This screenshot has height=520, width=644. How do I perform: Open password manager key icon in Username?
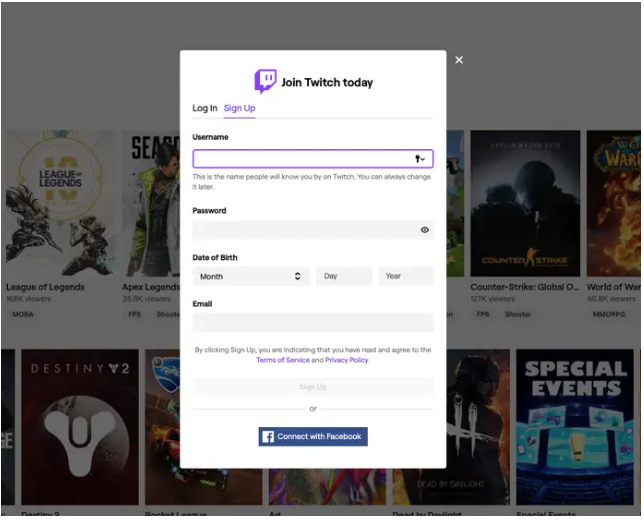pyautogui.click(x=419, y=159)
